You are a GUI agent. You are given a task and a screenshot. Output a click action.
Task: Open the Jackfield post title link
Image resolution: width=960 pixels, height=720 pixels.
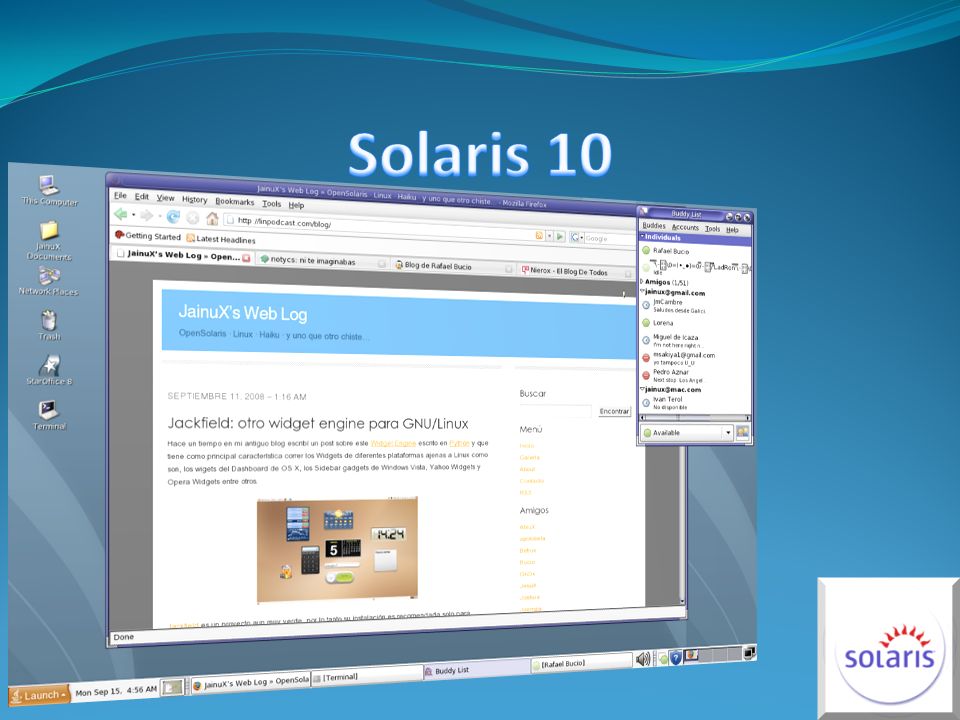318,423
